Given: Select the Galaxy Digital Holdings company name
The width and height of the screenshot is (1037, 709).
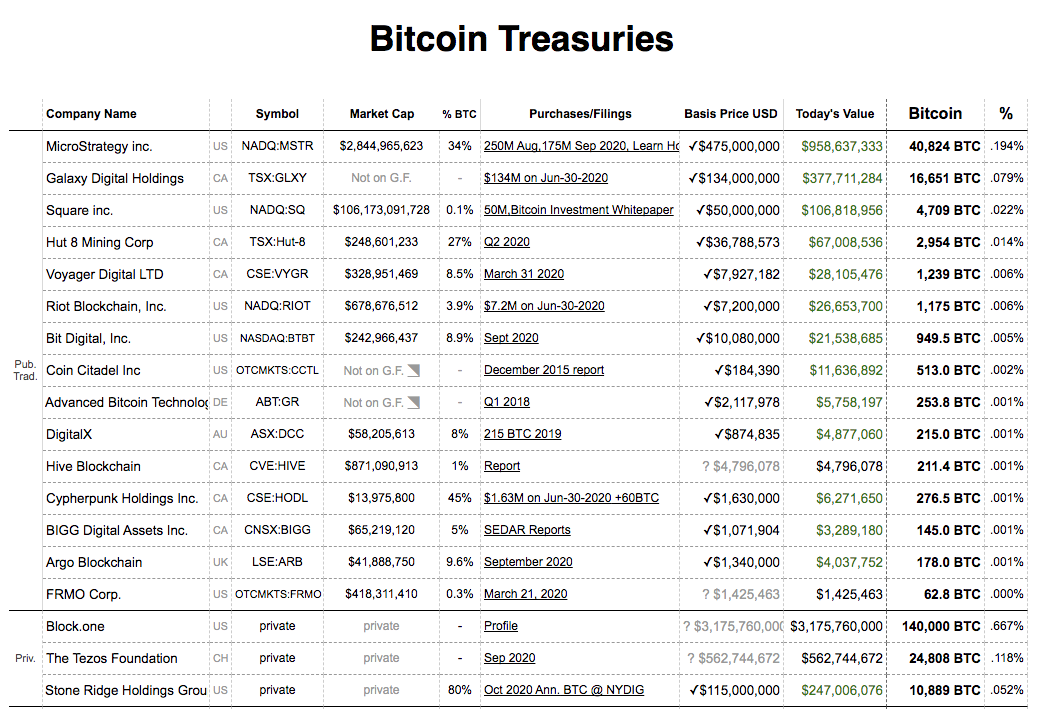Looking at the screenshot, I should point(115,179).
